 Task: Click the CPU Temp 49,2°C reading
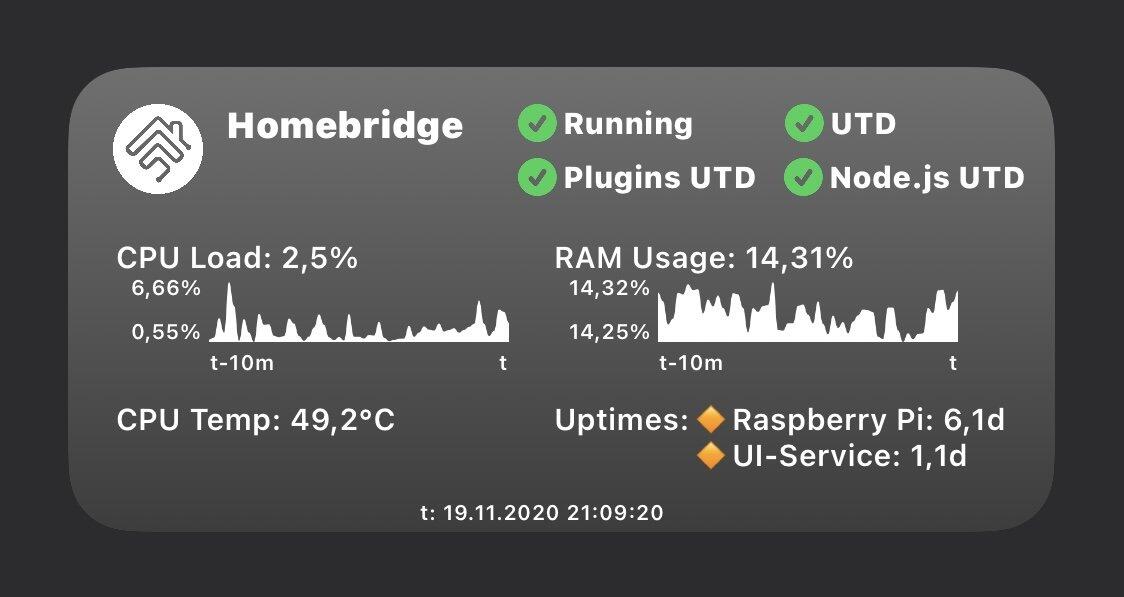pos(256,420)
